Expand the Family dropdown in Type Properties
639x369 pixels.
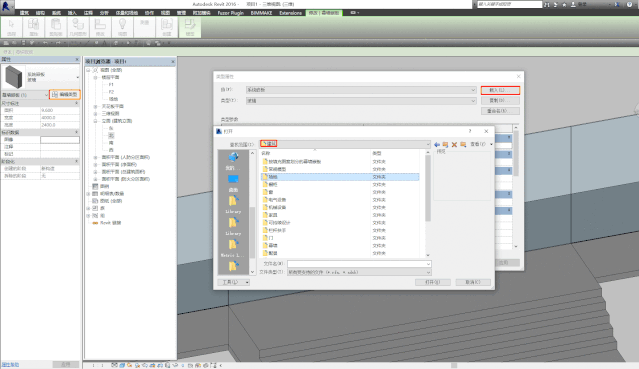click(x=361, y=90)
